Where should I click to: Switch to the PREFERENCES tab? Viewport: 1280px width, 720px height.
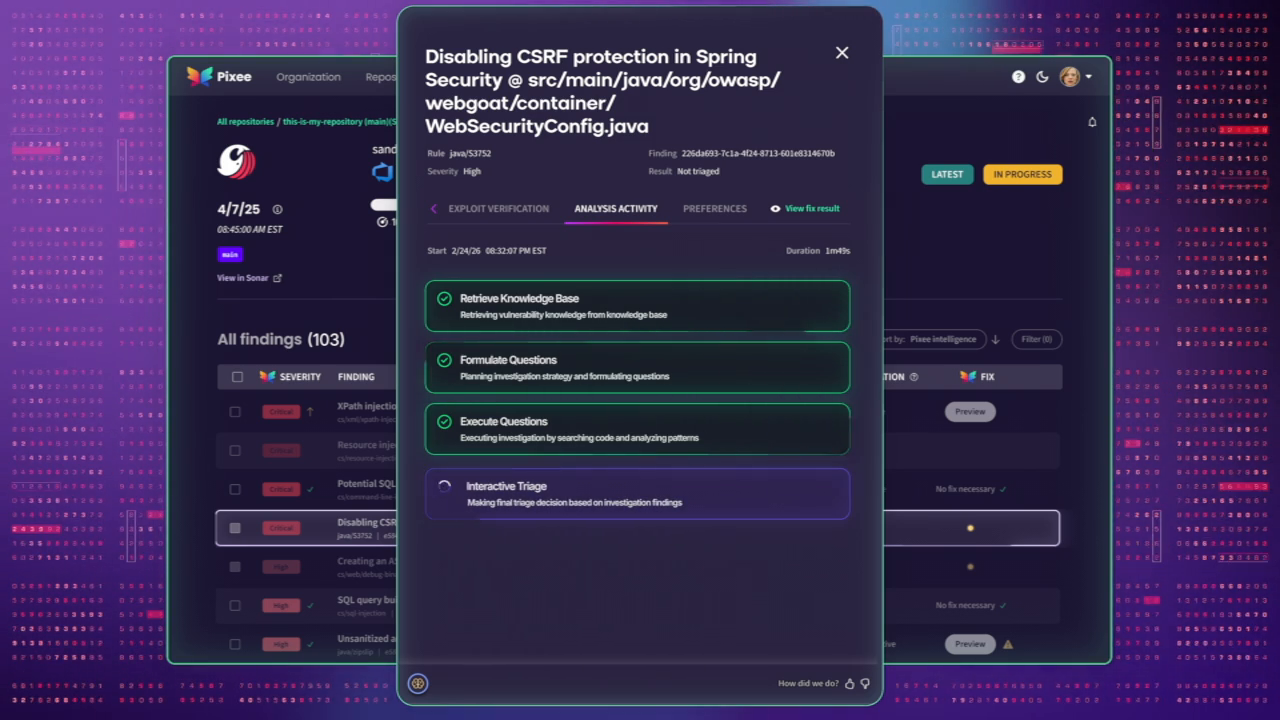(715, 209)
